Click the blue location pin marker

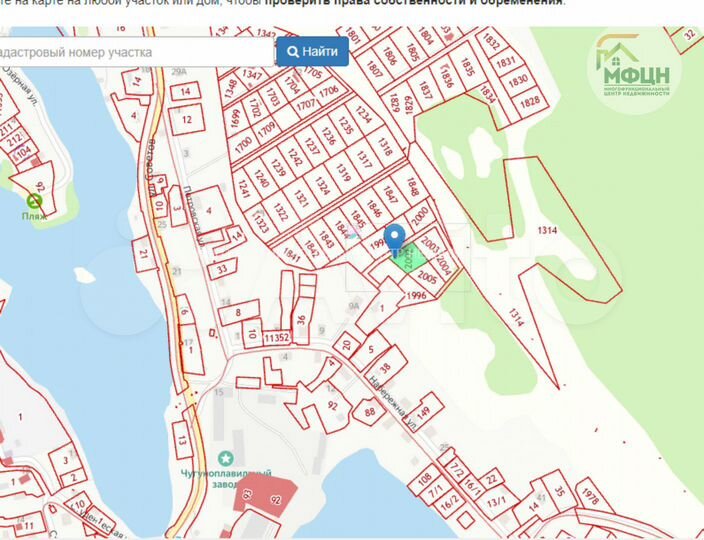point(395,238)
